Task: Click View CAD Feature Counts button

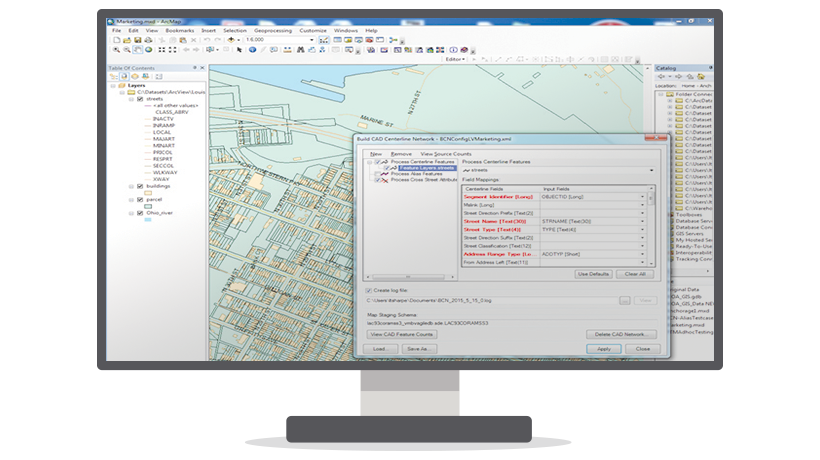Action: [402, 334]
